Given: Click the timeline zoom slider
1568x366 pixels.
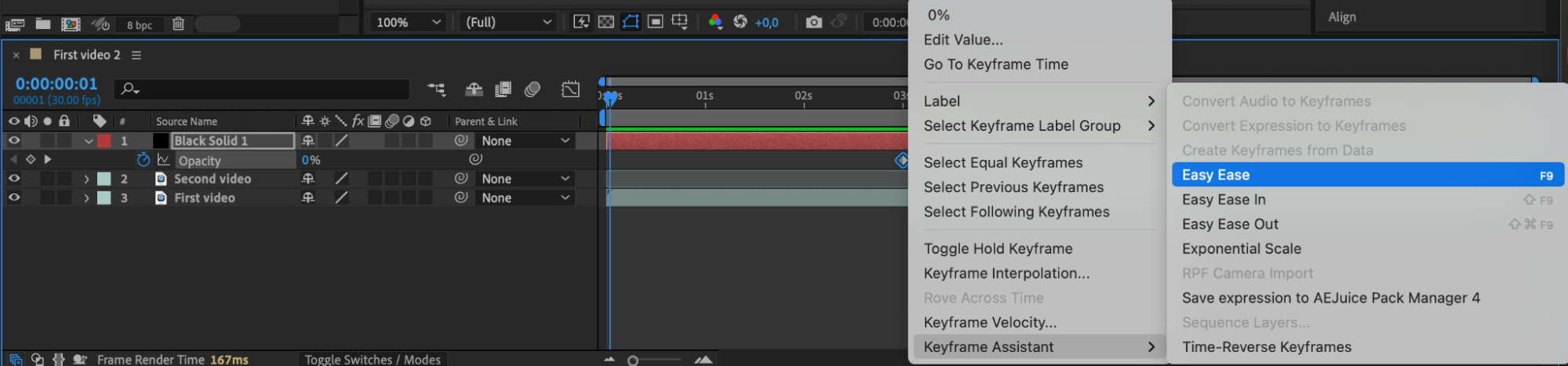Looking at the screenshot, I should click(633, 361).
